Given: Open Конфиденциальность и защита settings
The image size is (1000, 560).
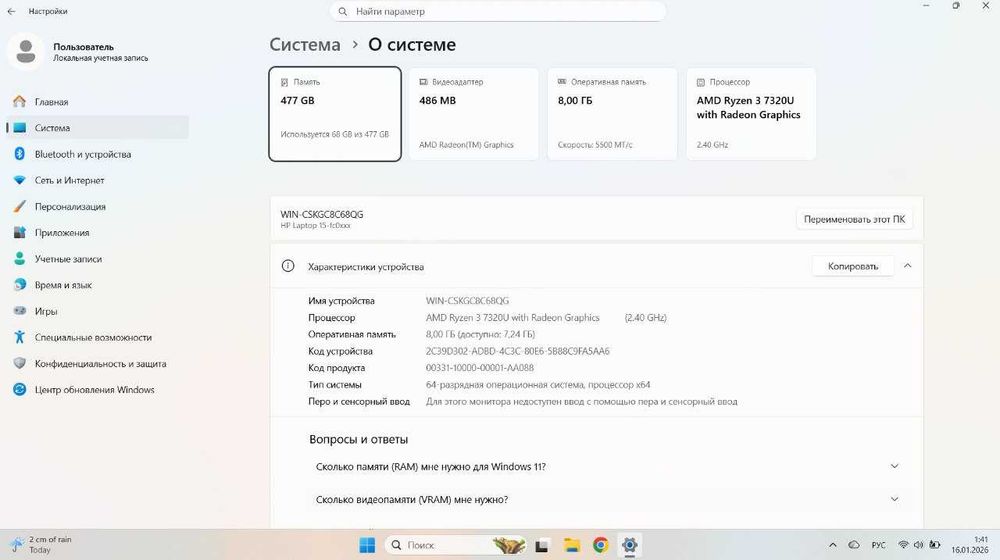Looking at the screenshot, I should pos(98,364).
